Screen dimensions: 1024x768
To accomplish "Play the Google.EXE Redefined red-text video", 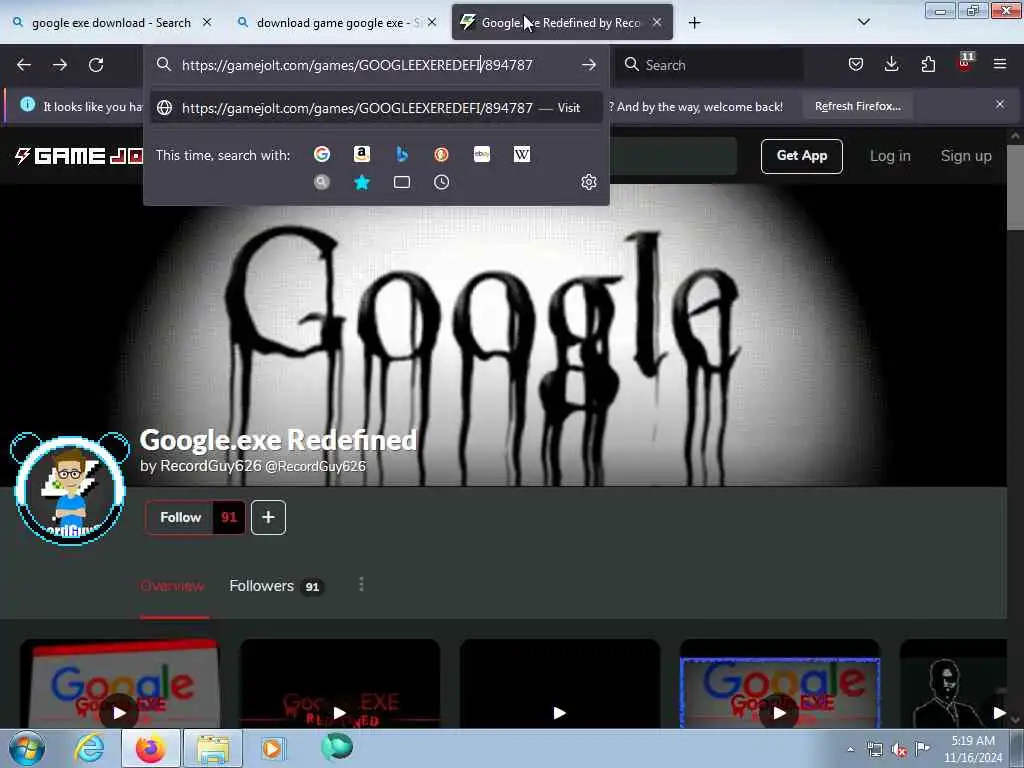I will click(x=340, y=712).
